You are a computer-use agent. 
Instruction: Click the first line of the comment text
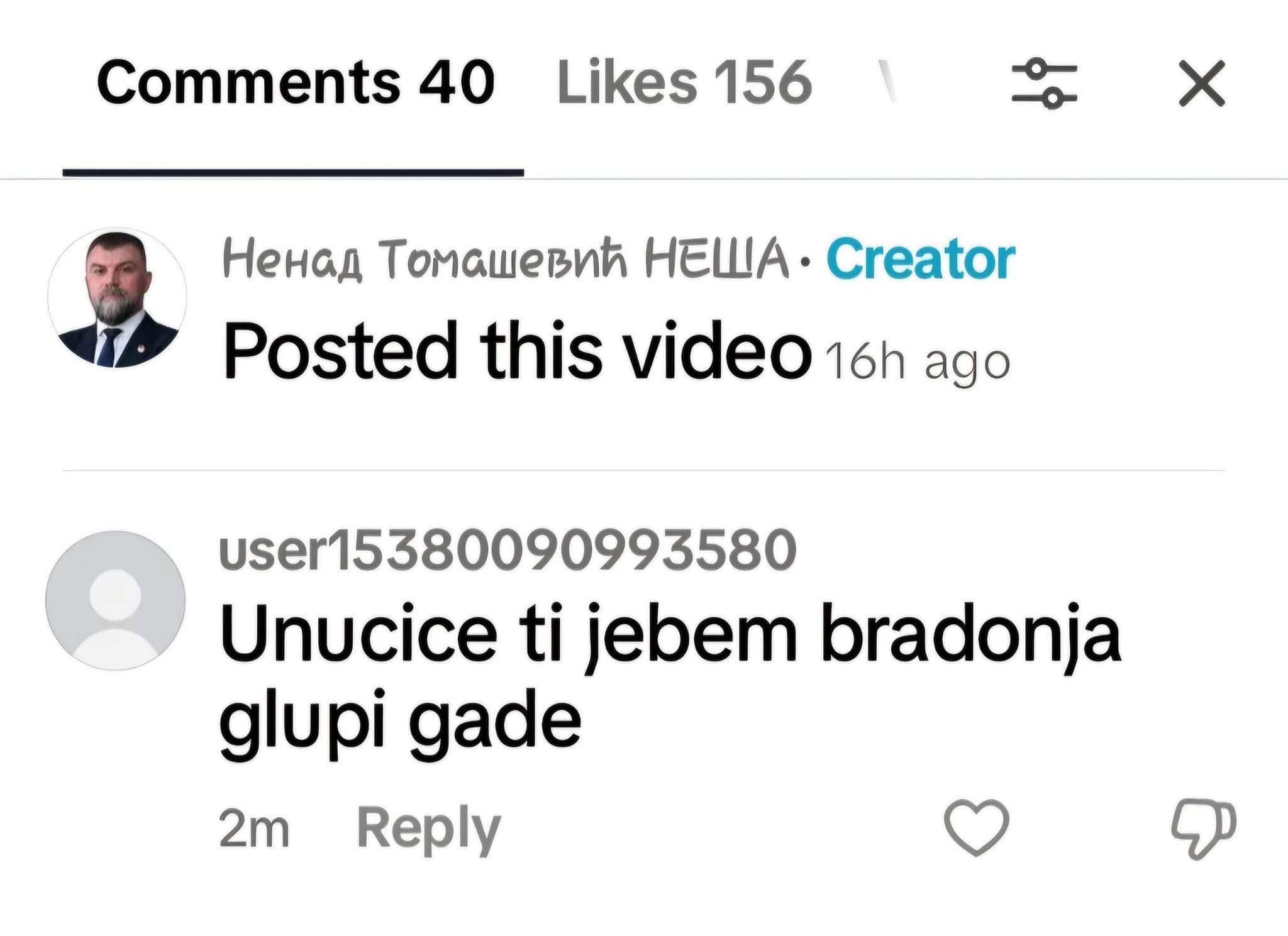coord(670,634)
